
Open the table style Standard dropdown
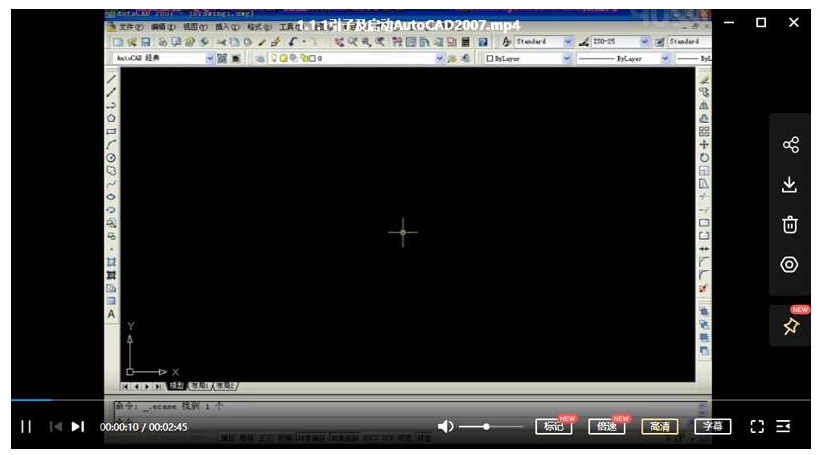pos(689,42)
